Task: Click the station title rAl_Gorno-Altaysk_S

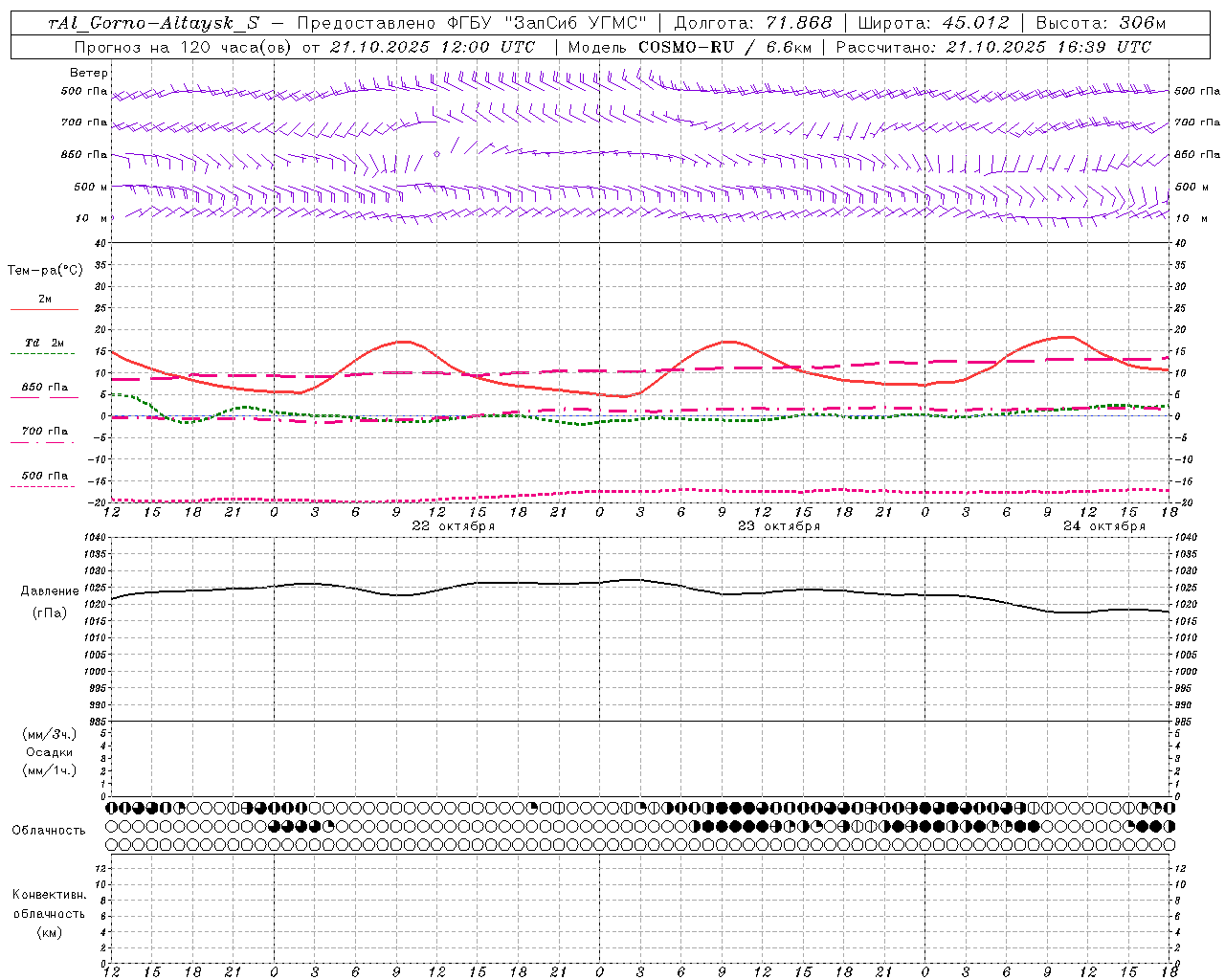Action: pos(152,23)
